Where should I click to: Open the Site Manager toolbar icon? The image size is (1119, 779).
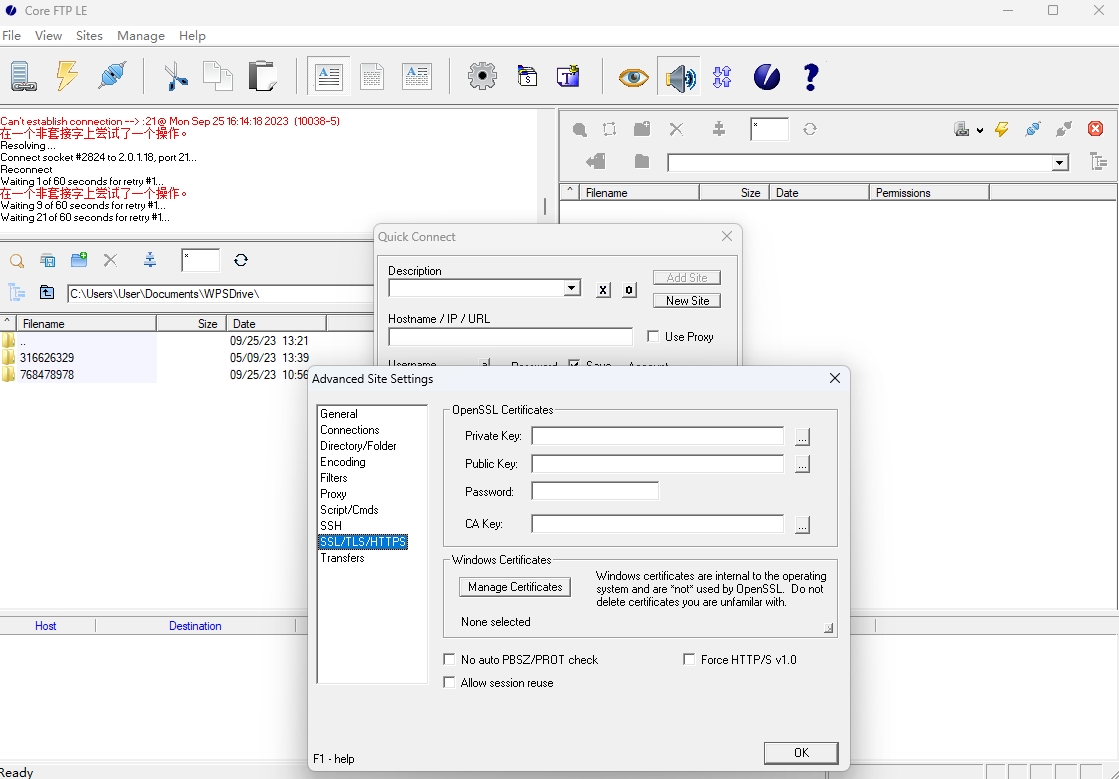click(23, 76)
